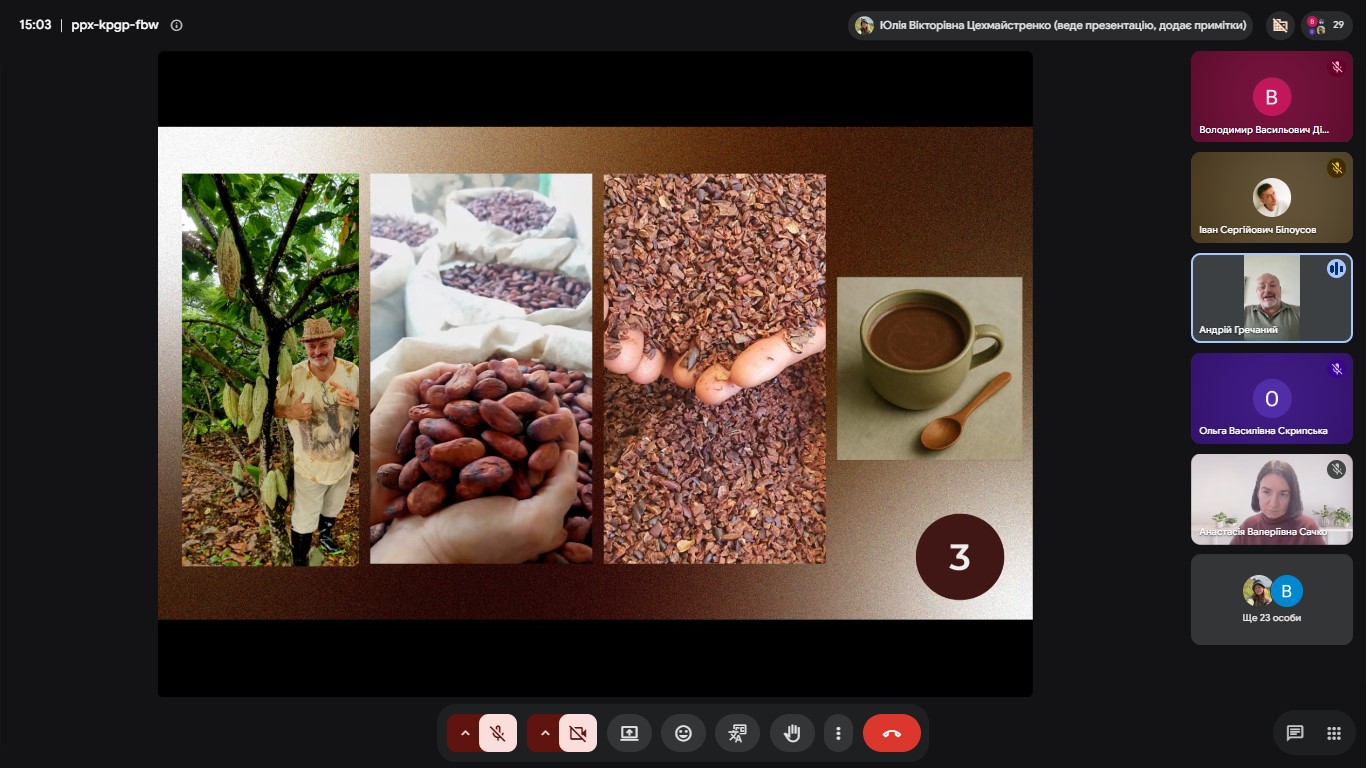Click muted mic icon on Анастасія Сачко tile

[x=1336, y=469]
